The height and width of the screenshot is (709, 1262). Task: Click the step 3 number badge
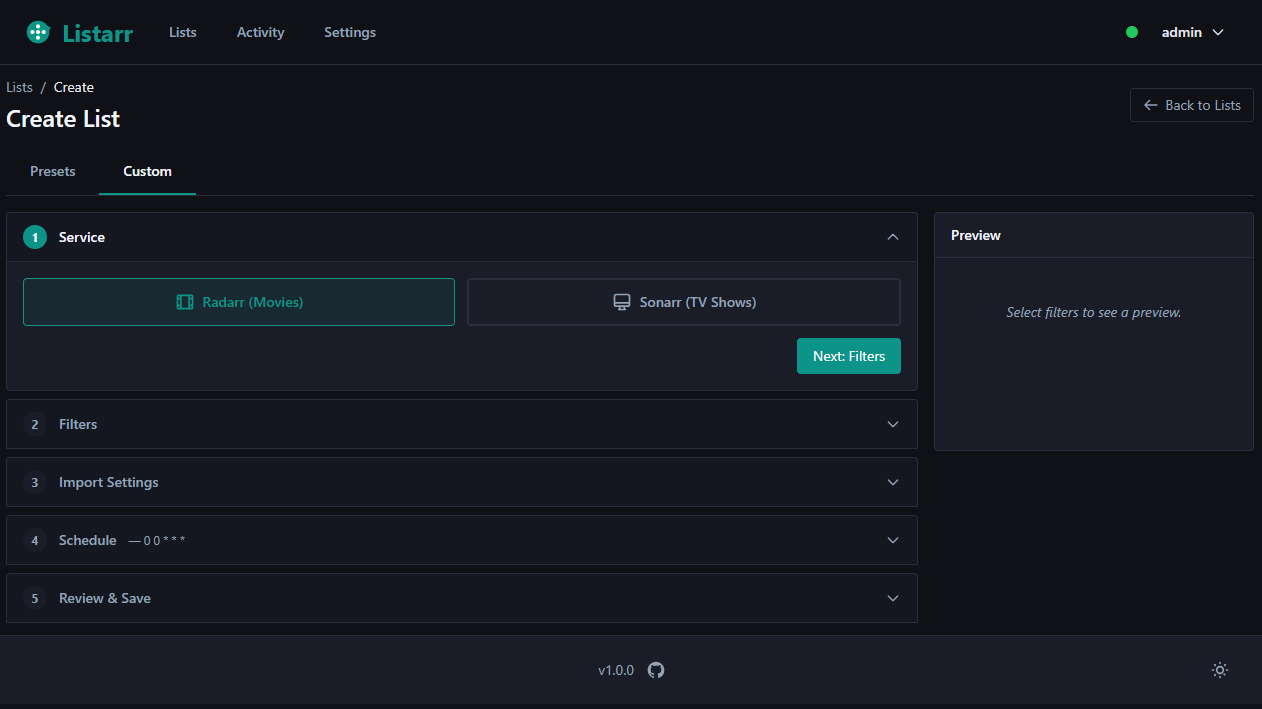click(35, 482)
